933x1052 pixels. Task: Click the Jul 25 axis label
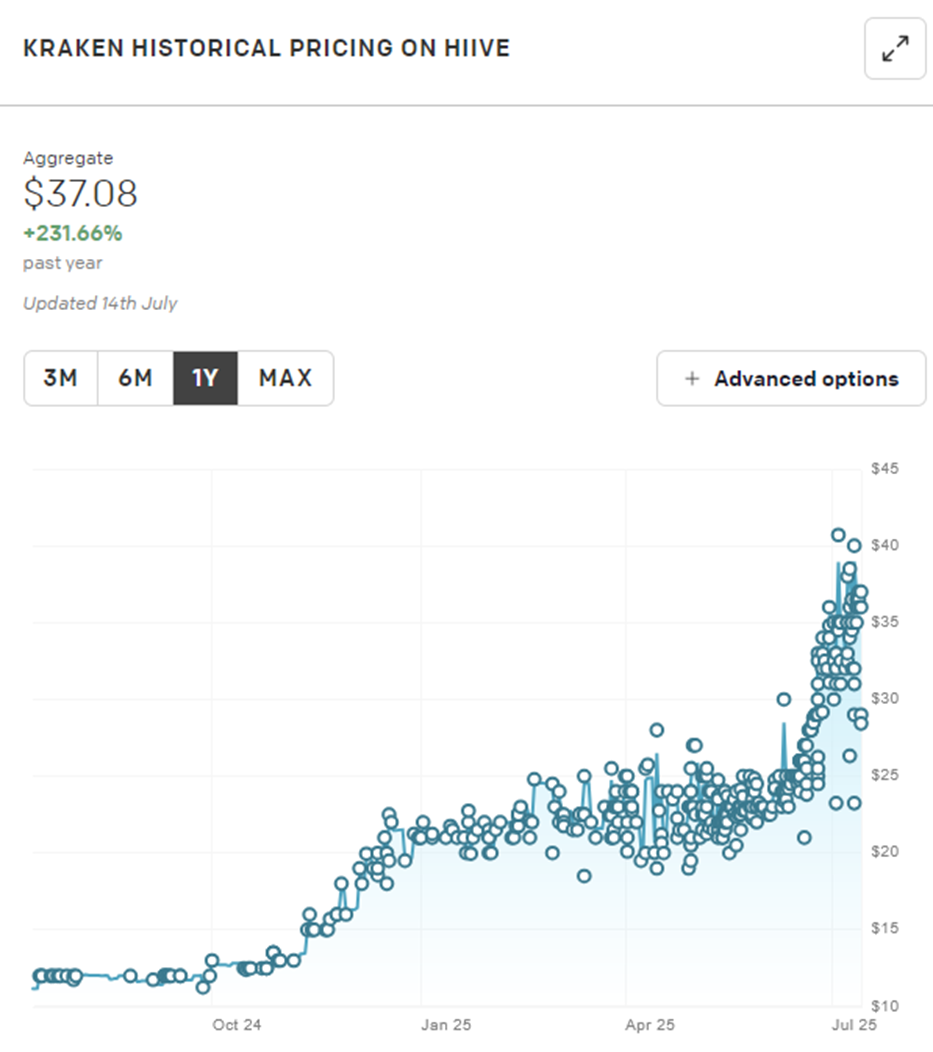(854, 1025)
